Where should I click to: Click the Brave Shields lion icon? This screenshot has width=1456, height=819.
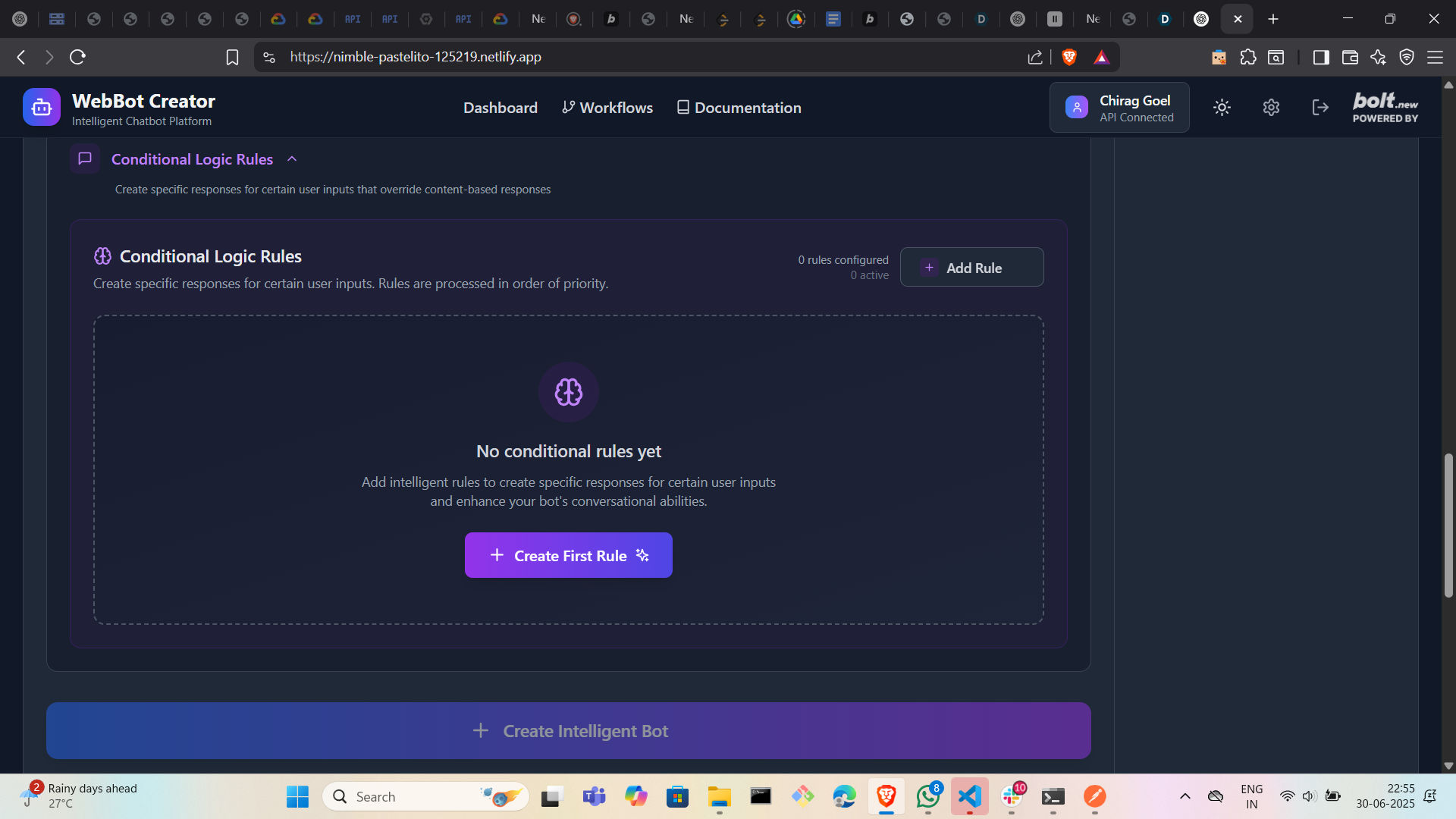1069,57
